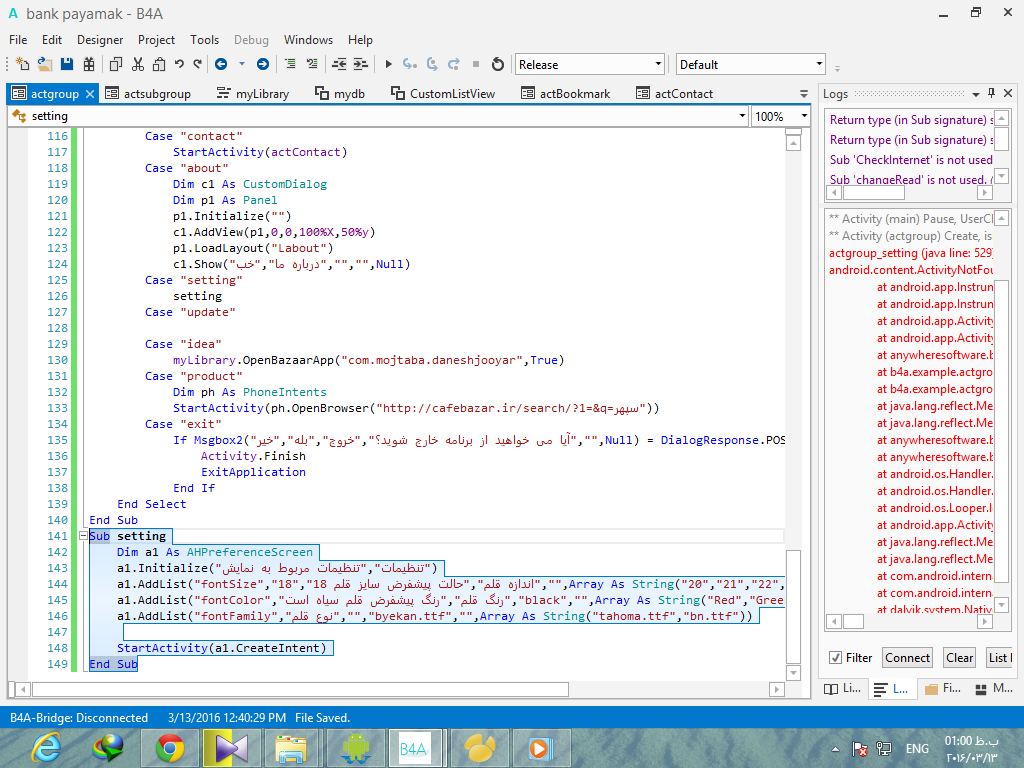
Task: Toggle the Filter checkbox in Logs
Action: coord(835,658)
